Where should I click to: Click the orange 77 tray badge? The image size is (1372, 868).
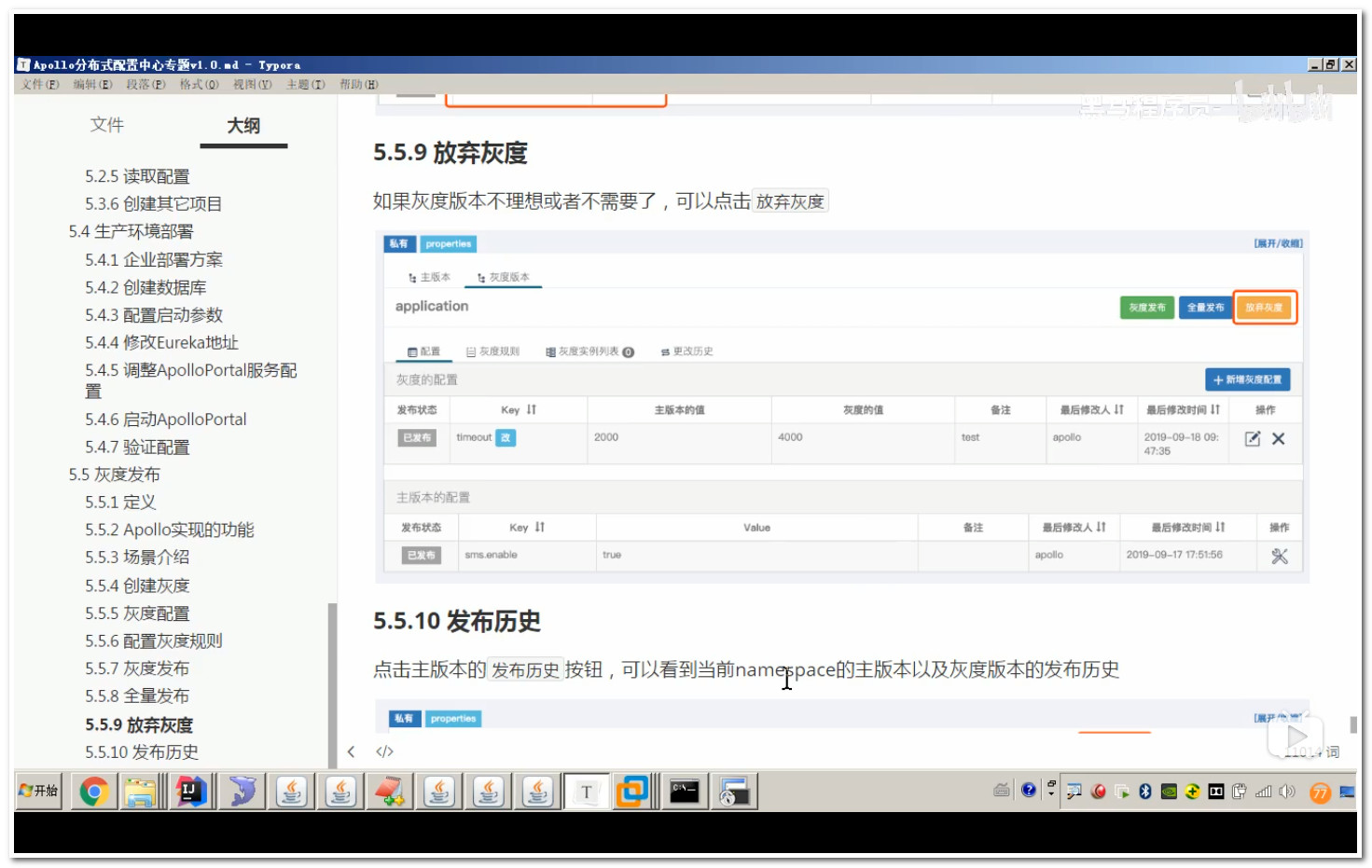point(1320,792)
